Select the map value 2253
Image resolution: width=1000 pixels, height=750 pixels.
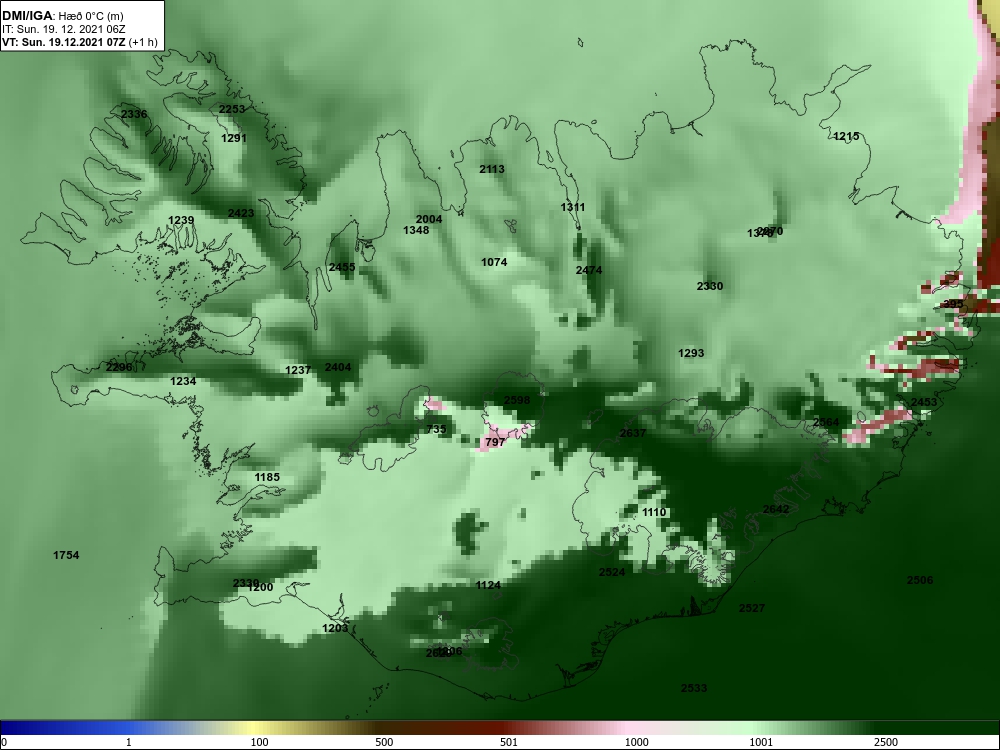tap(232, 109)
